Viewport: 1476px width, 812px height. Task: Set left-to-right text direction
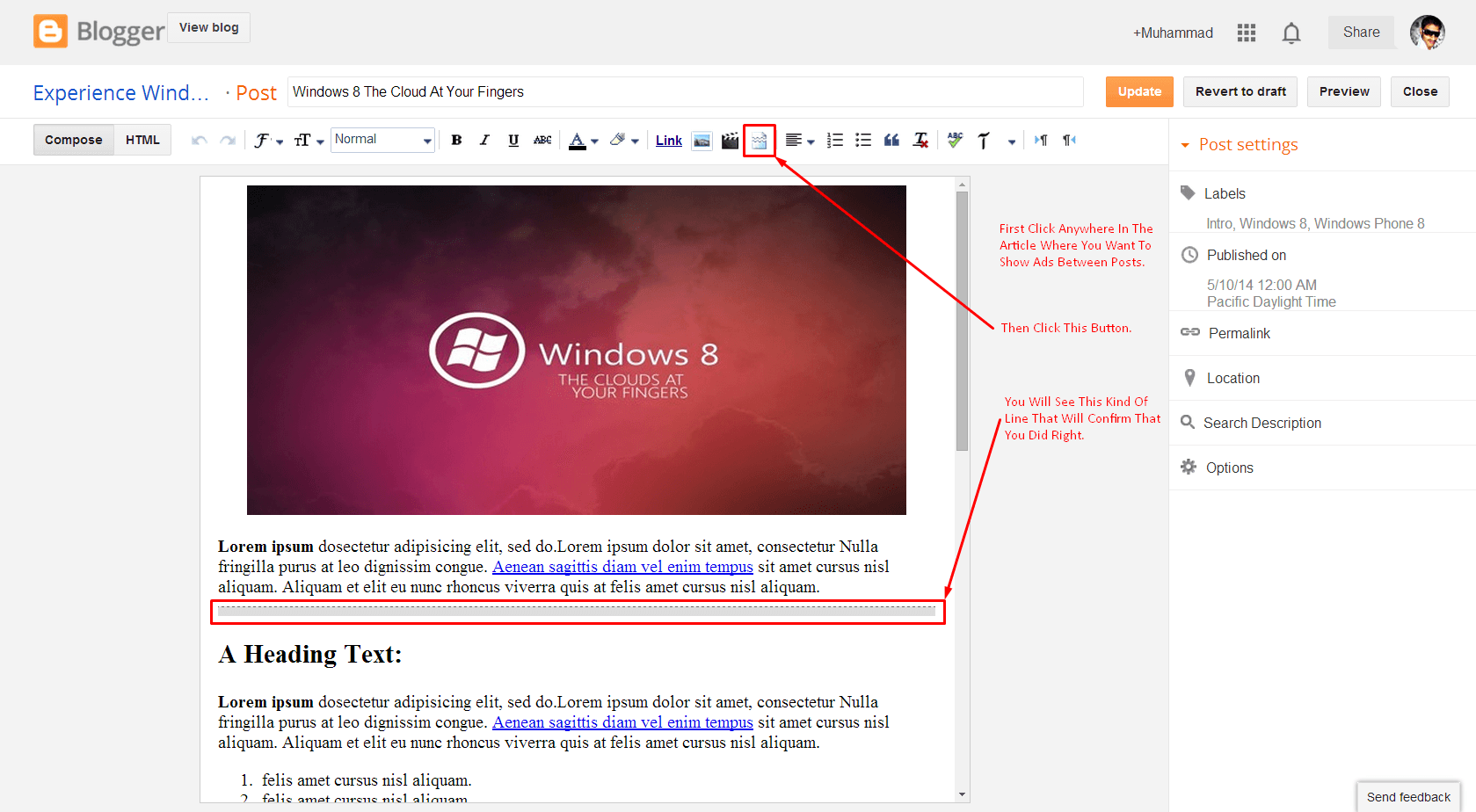(x=1041, y=141)
